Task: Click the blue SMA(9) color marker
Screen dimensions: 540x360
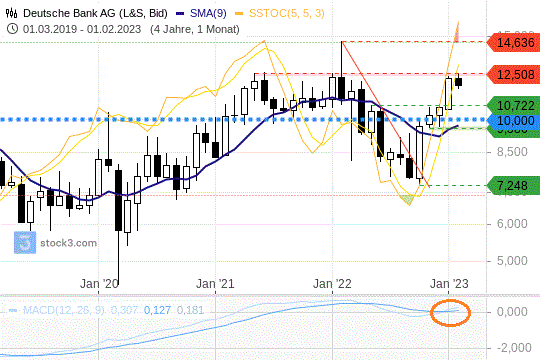Action: coord(180,14)
